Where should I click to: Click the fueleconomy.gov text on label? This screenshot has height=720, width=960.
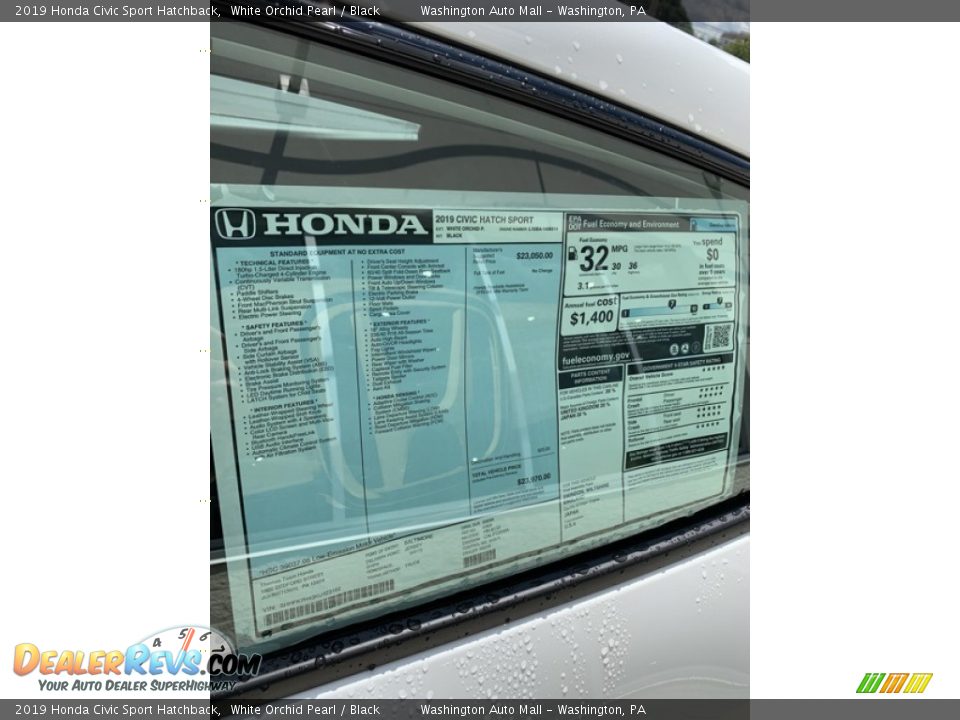click(x=596, y=357)
